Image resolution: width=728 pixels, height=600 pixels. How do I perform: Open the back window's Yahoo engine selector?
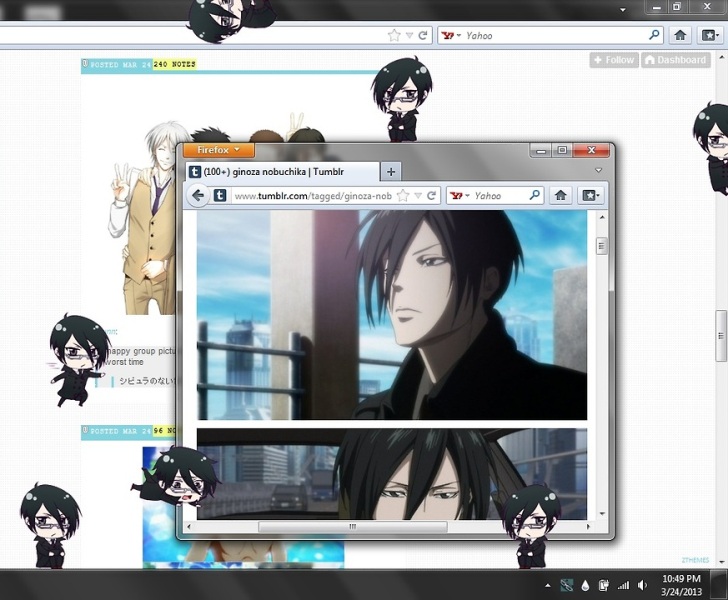(451, 35)
